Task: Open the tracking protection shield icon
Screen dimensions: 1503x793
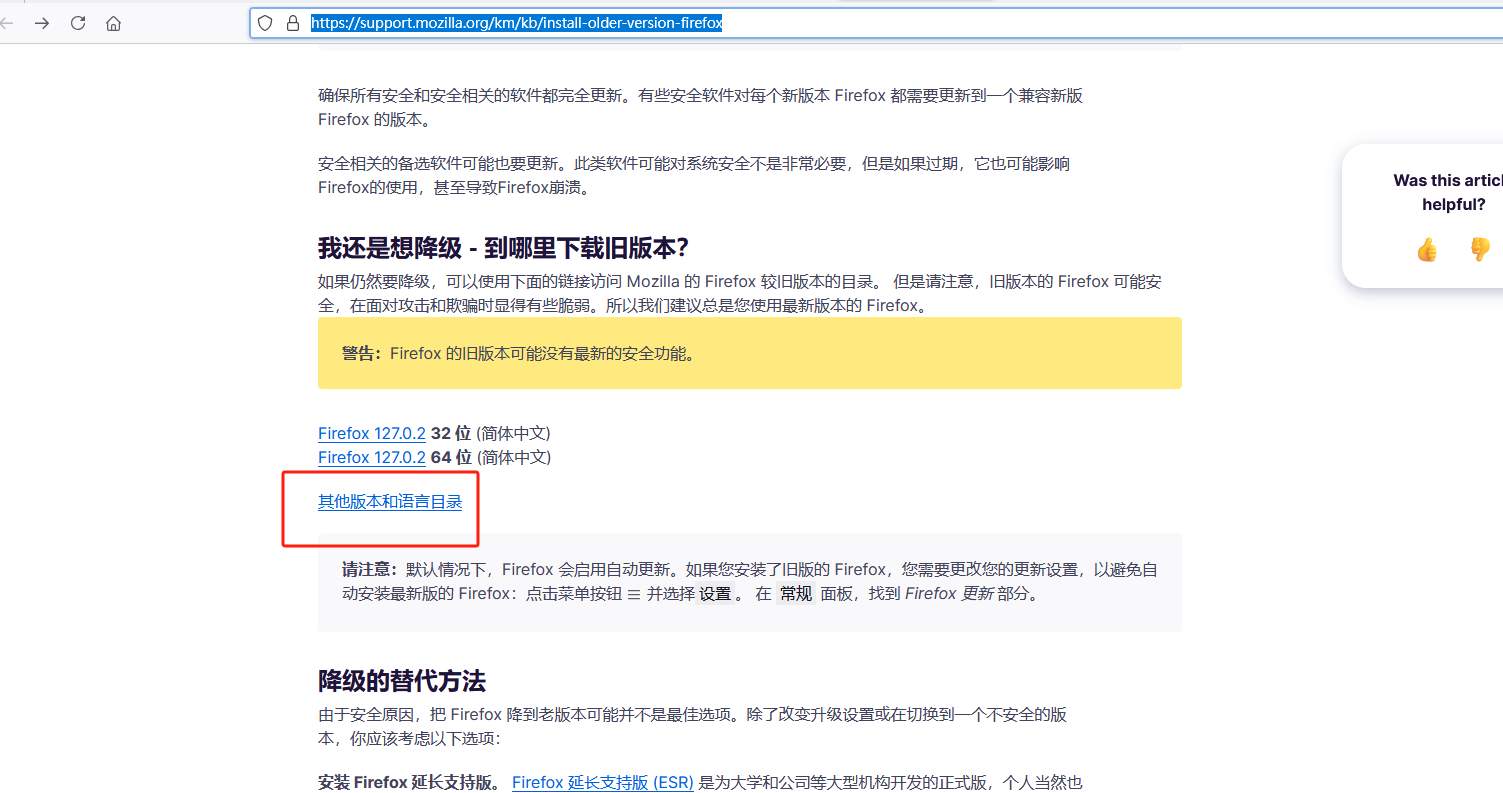Action: click(x=265, y=23)
